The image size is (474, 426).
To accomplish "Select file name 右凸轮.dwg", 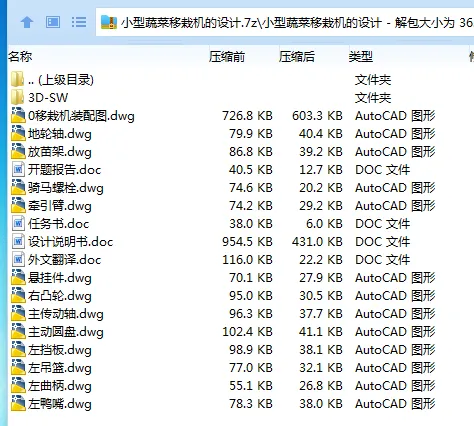I will [60, 296].
